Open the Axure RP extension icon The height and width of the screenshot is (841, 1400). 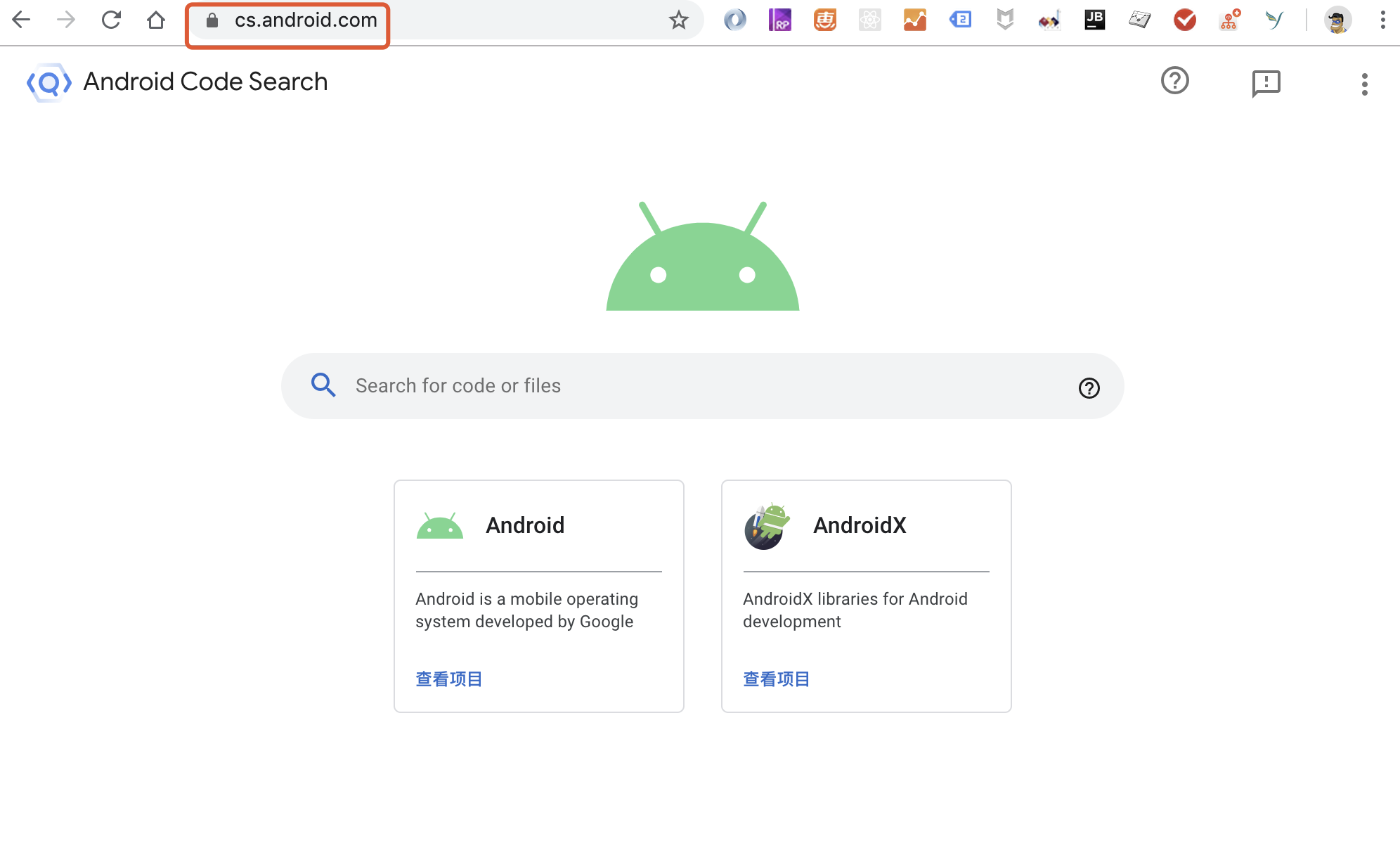coord(780,20)
